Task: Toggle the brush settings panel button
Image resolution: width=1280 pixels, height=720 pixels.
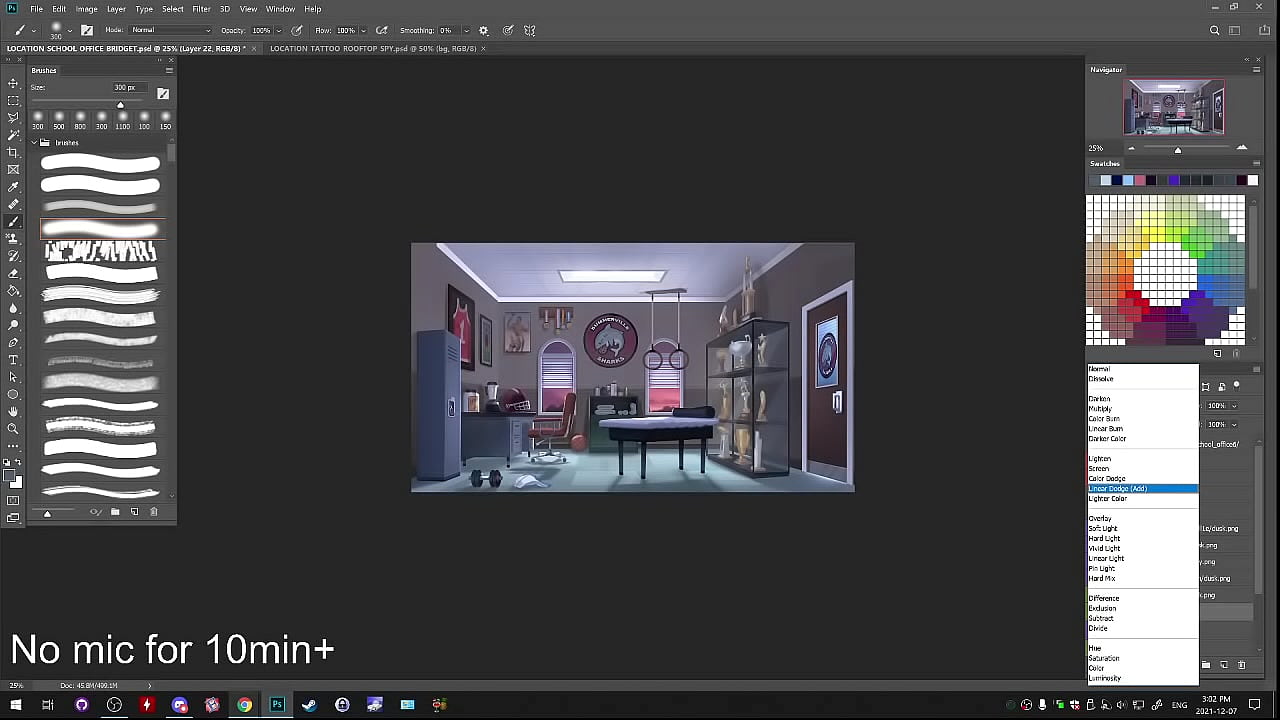Action: (87, 31)
